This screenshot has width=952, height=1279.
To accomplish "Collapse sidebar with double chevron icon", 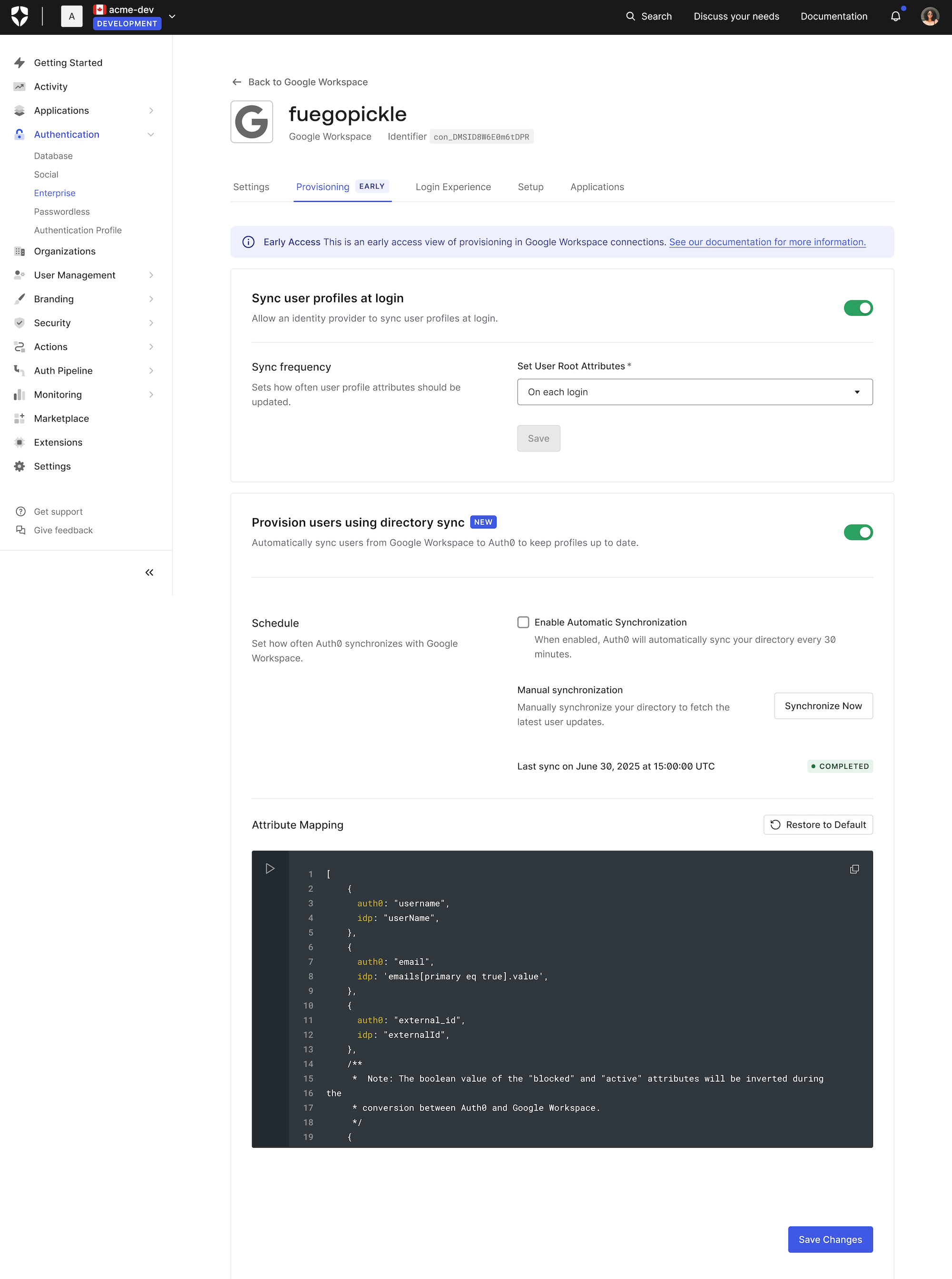I will [149, 572].
